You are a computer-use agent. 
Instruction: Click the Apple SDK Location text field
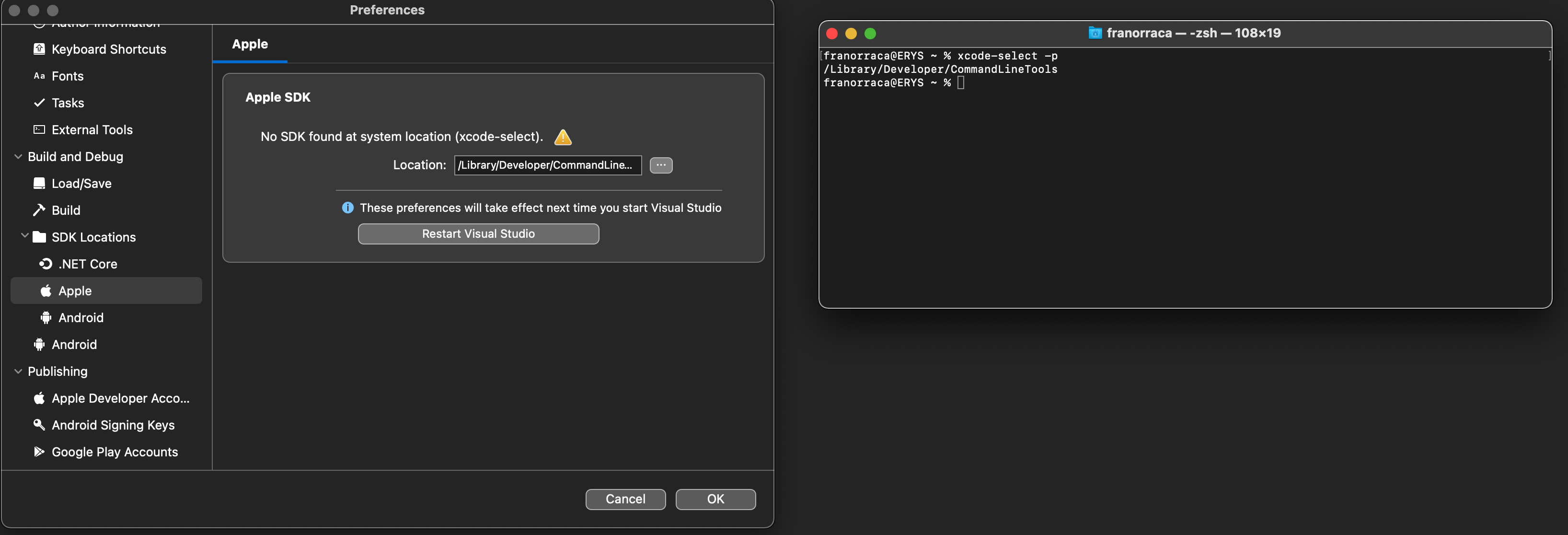click(547, 165)
